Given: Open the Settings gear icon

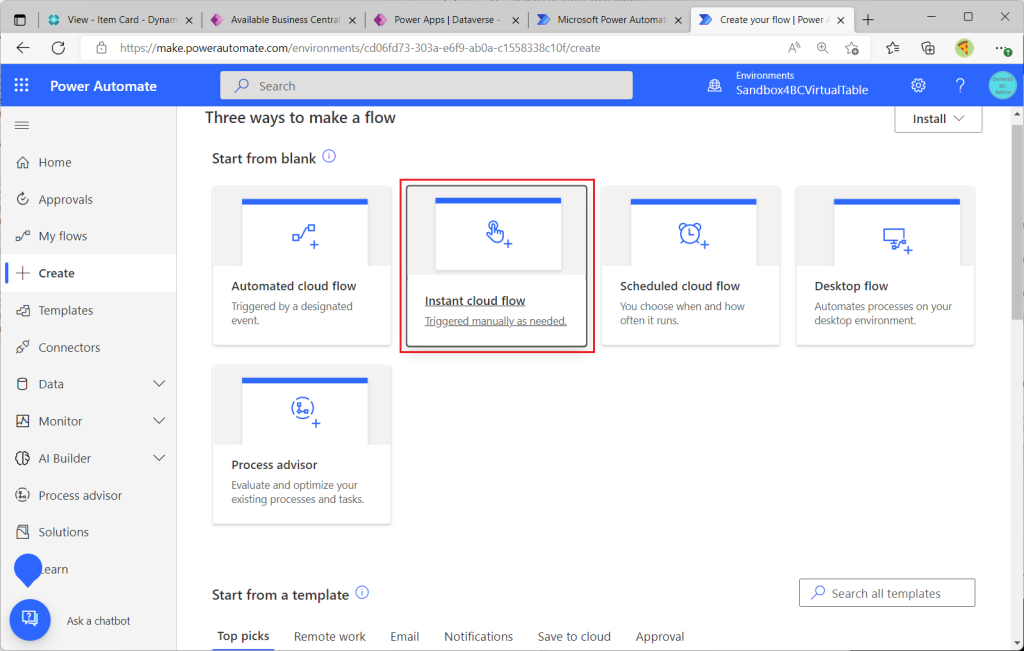Looking at the screenshot, I should (x=918, y=86).
